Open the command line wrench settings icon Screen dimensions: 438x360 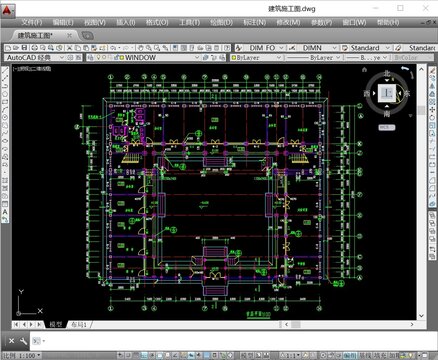coord(23,341)
